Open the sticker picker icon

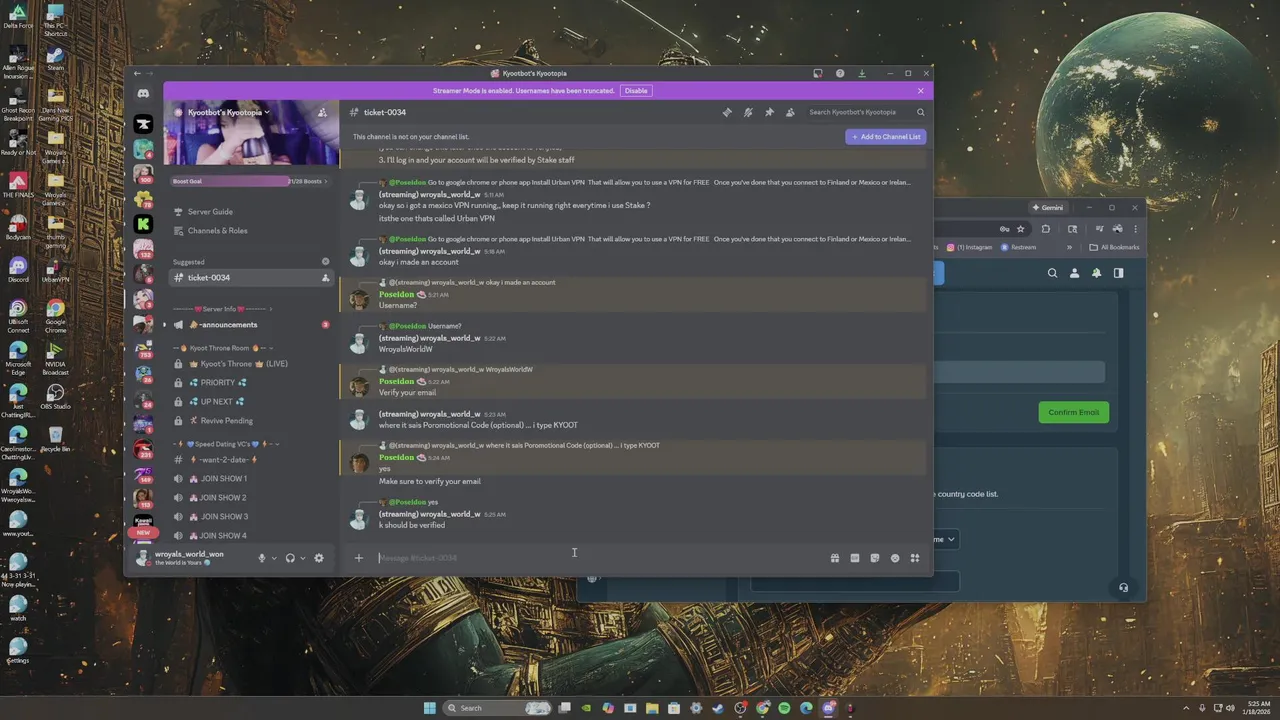click(x=875, y=558)
